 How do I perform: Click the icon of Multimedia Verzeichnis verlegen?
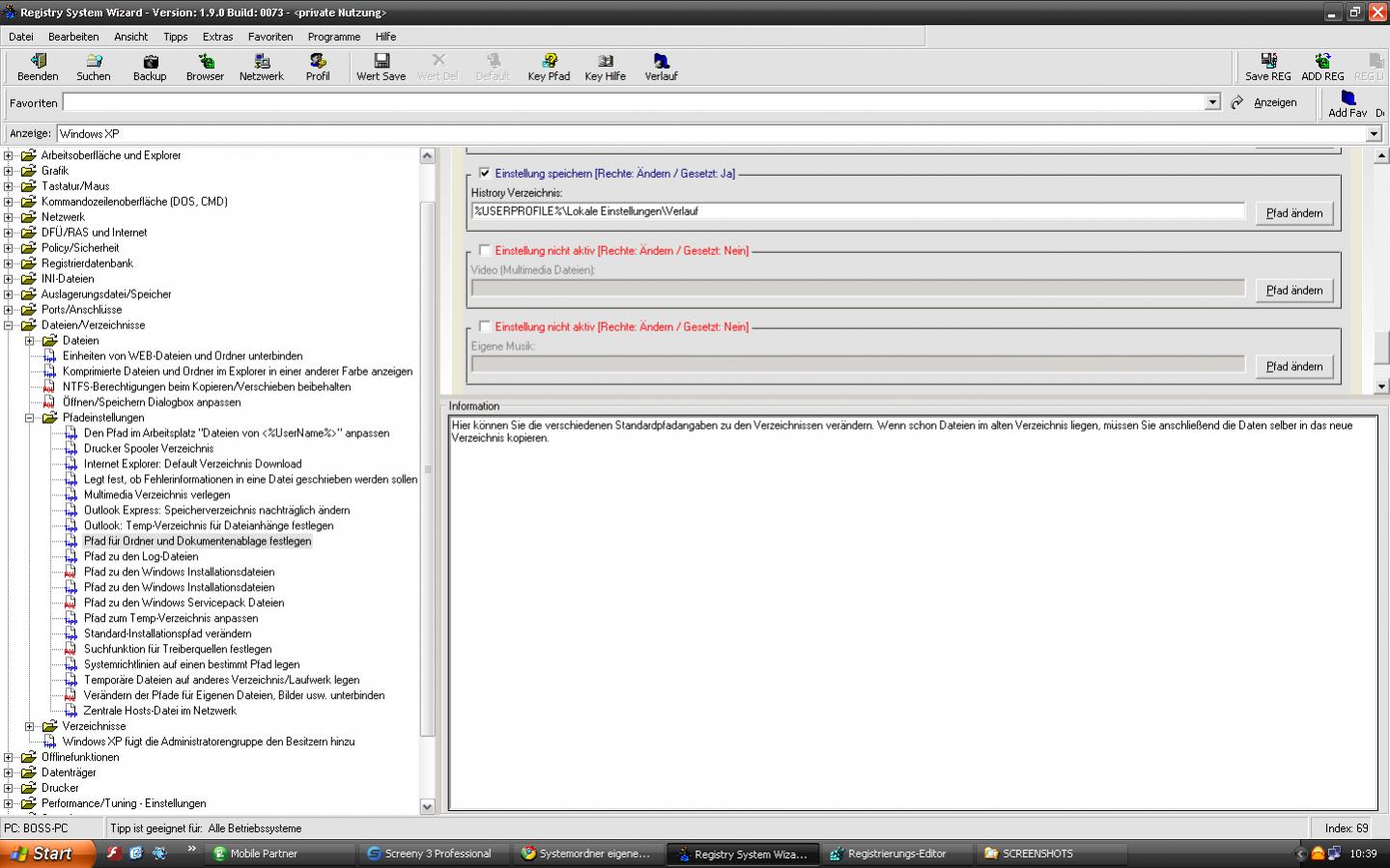(x=71, y=495)
